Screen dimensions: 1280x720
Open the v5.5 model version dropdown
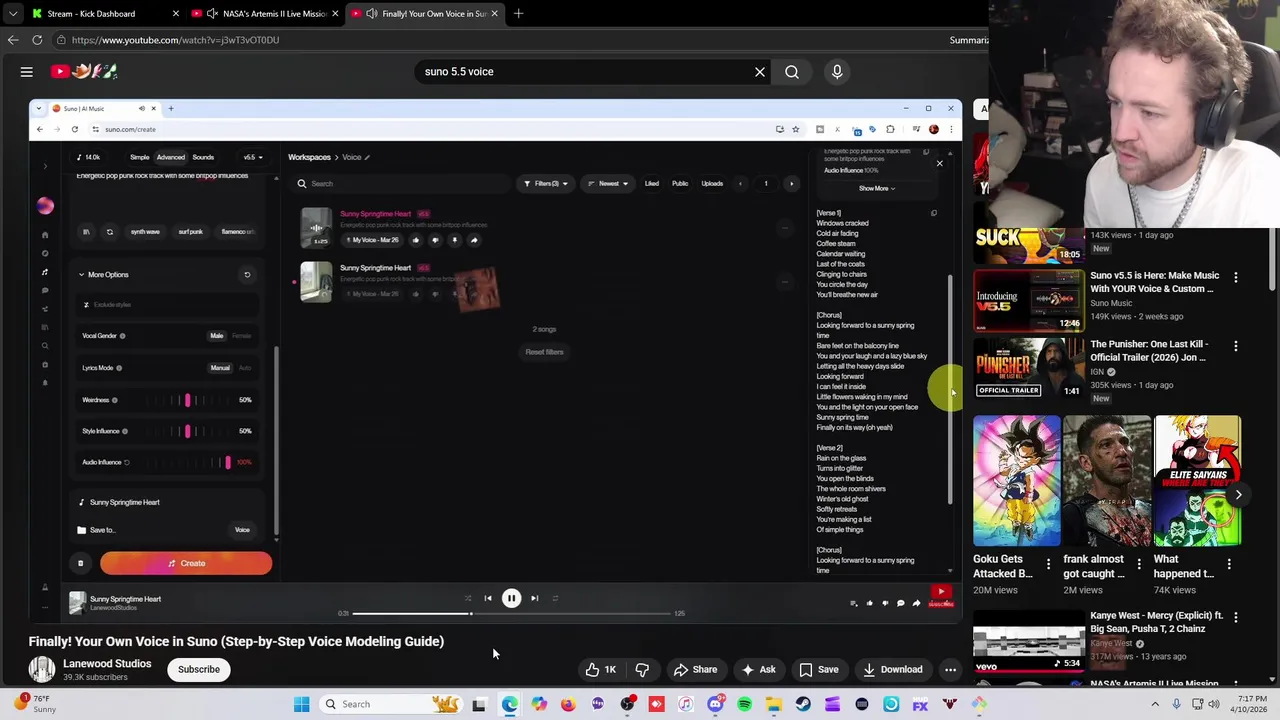[x=253, y=157]
